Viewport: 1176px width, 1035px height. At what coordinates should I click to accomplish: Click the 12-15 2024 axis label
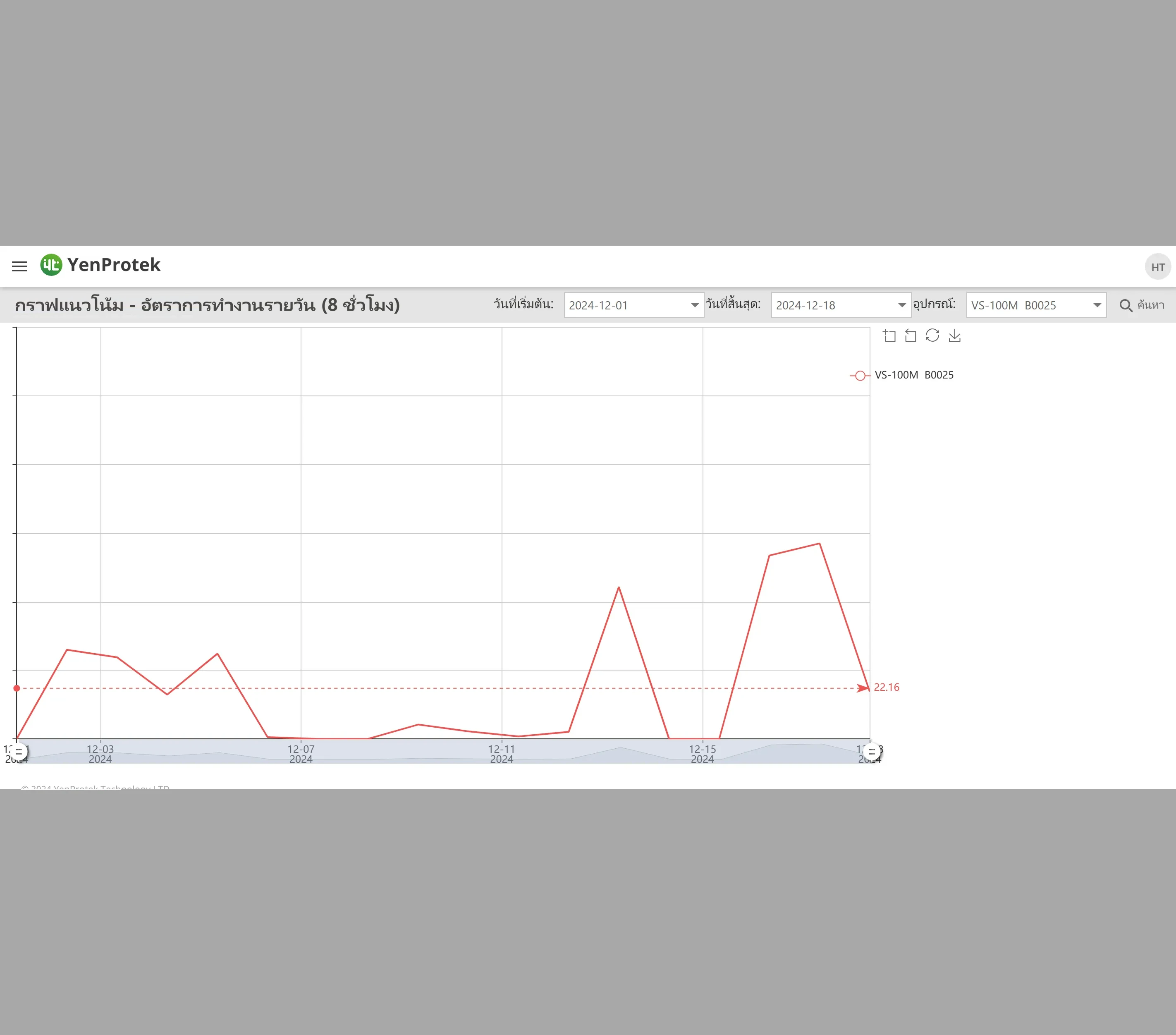click(x=703, y=754)
